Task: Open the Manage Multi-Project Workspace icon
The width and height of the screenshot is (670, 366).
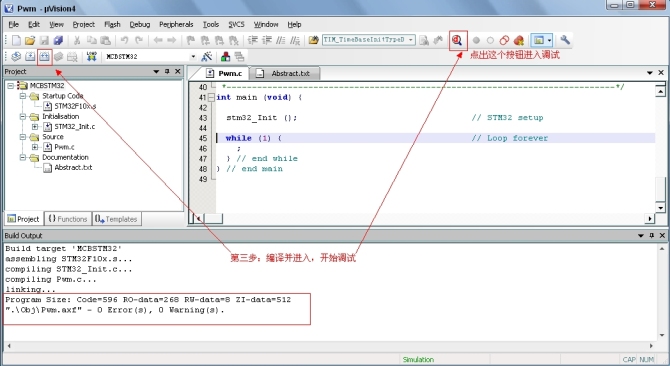Action: 239,56
